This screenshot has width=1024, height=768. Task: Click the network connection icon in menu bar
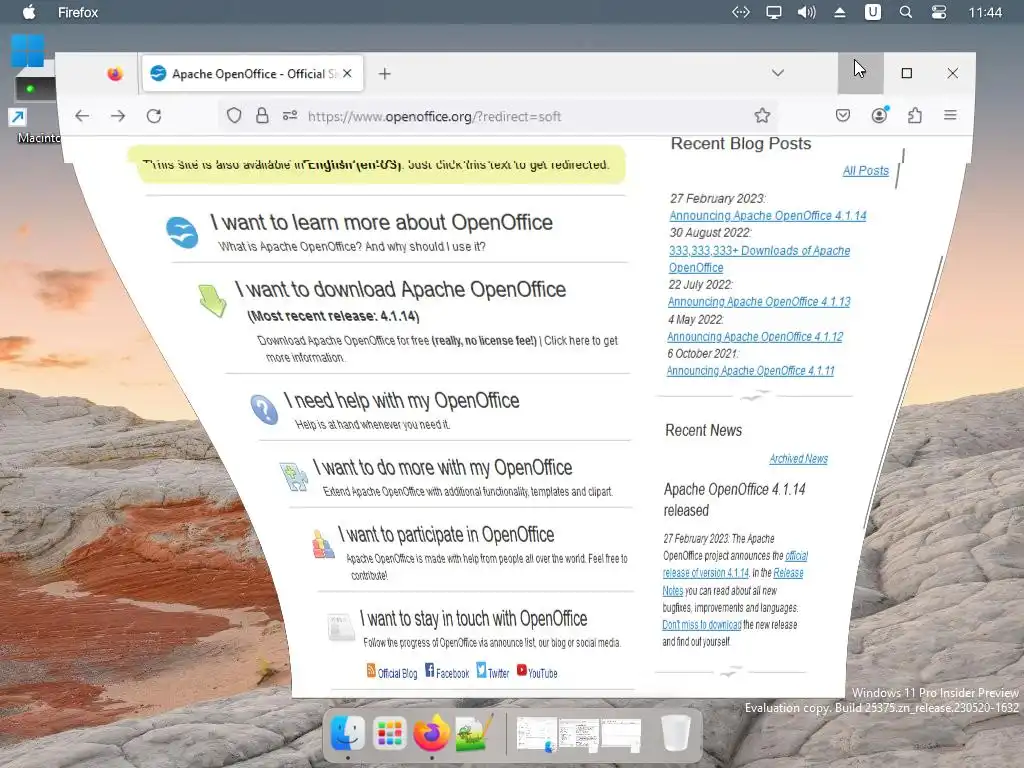pyautogui.click(x=741, y=12)
